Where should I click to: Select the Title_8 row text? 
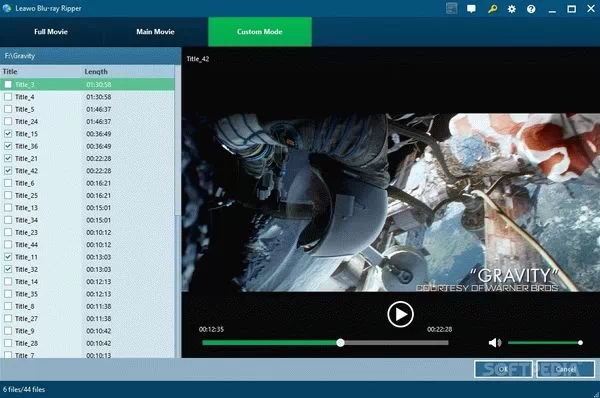point(25,306)
